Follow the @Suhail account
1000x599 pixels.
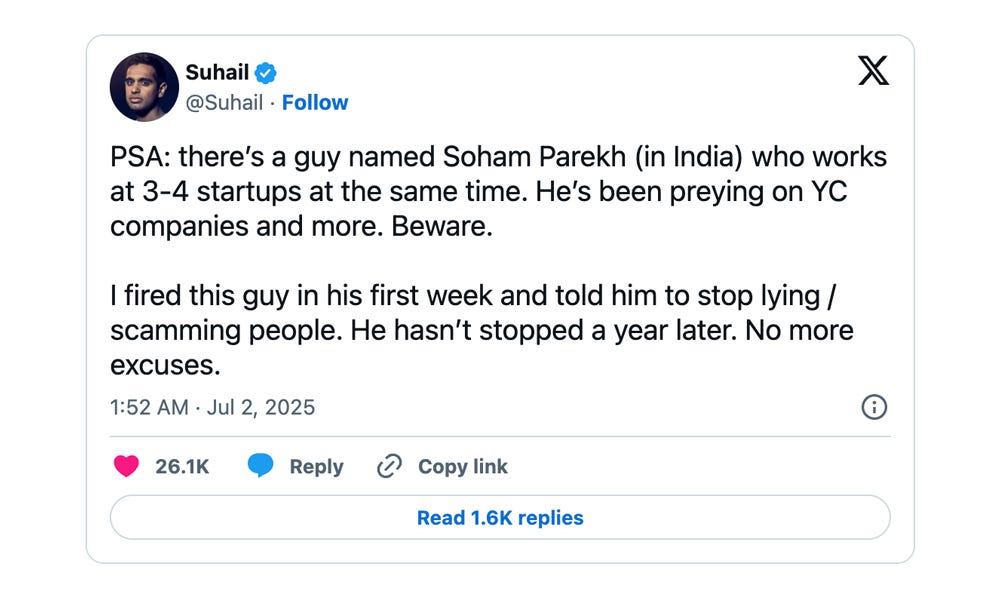[315, 102]
